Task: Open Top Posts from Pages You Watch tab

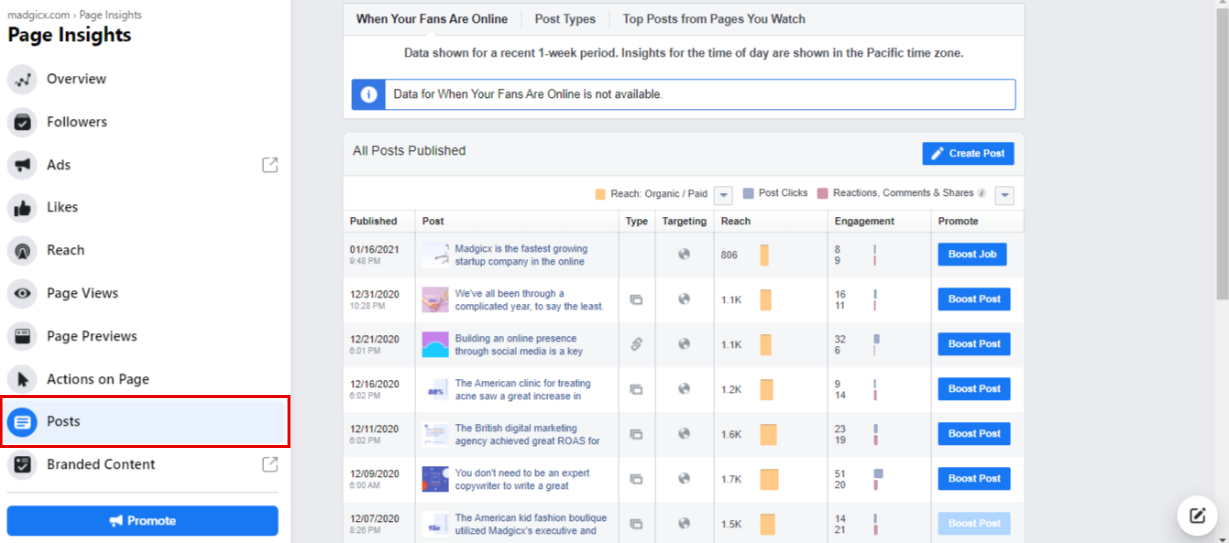Action: (714, 19)
